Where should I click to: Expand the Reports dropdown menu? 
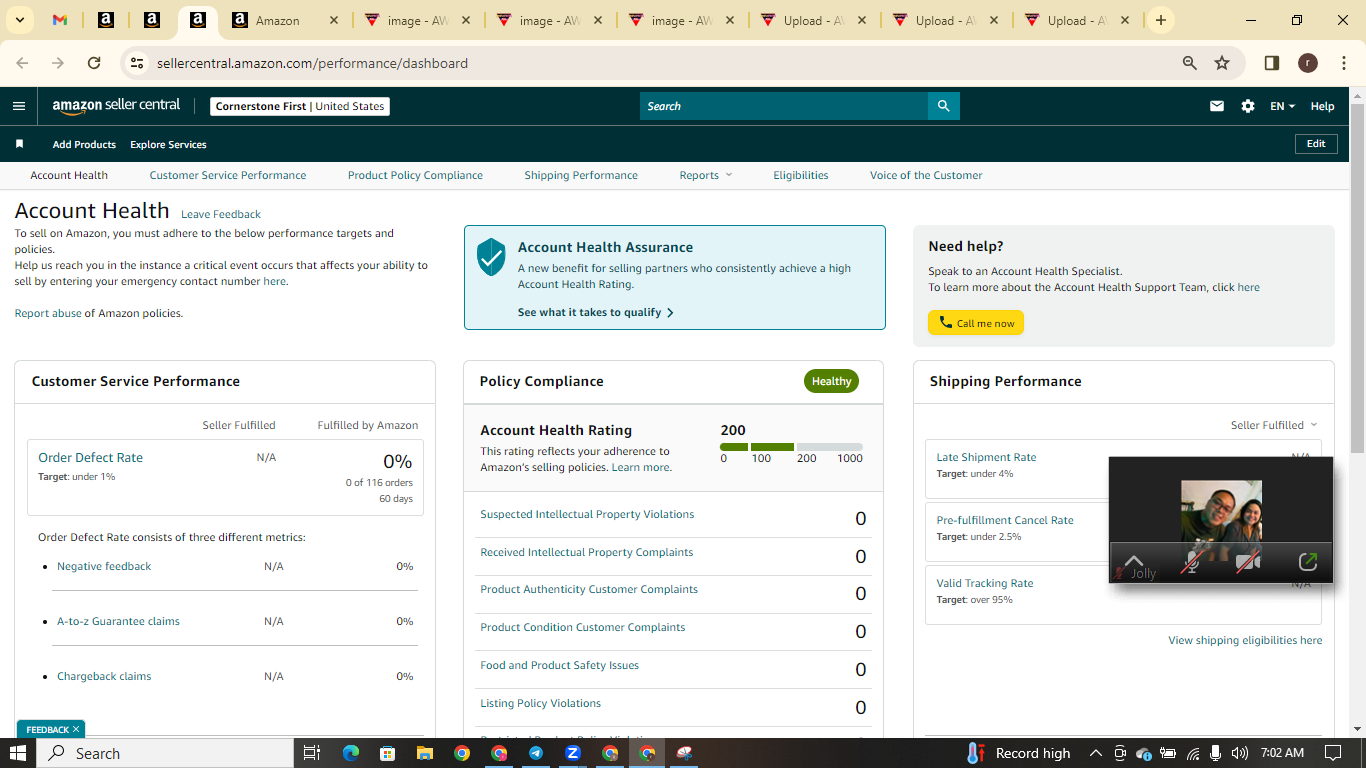tap(706, 175)
